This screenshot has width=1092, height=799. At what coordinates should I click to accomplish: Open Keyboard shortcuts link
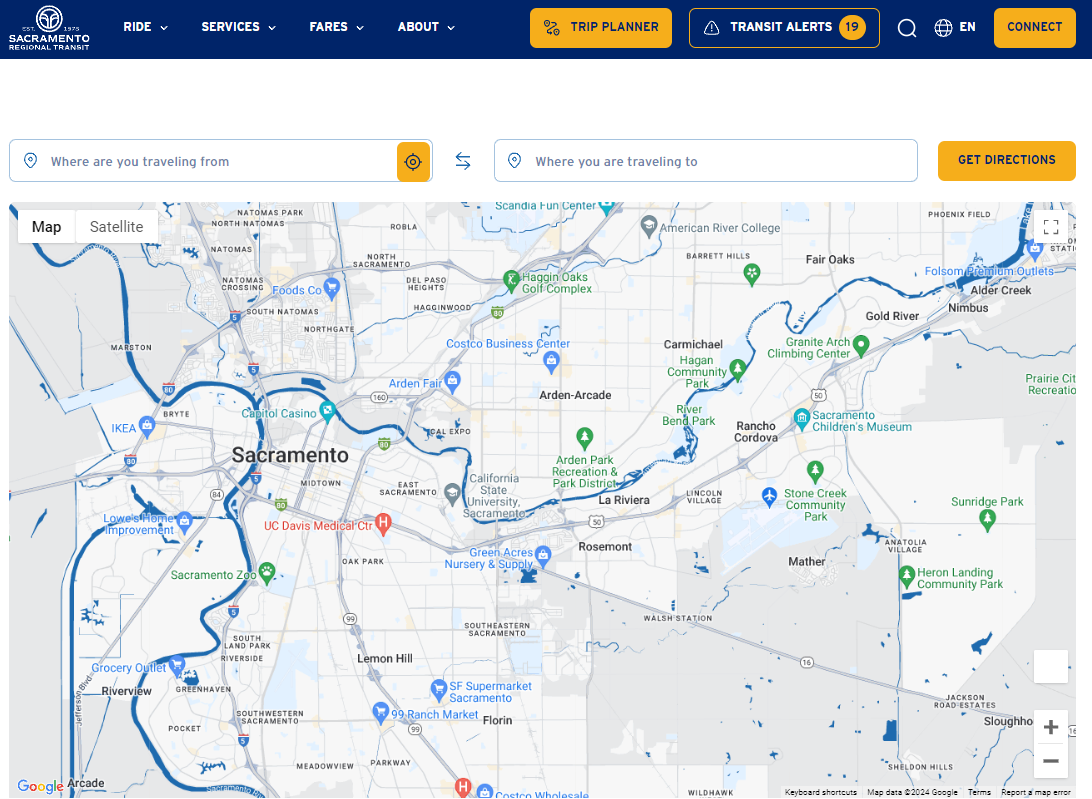point(820,792)
